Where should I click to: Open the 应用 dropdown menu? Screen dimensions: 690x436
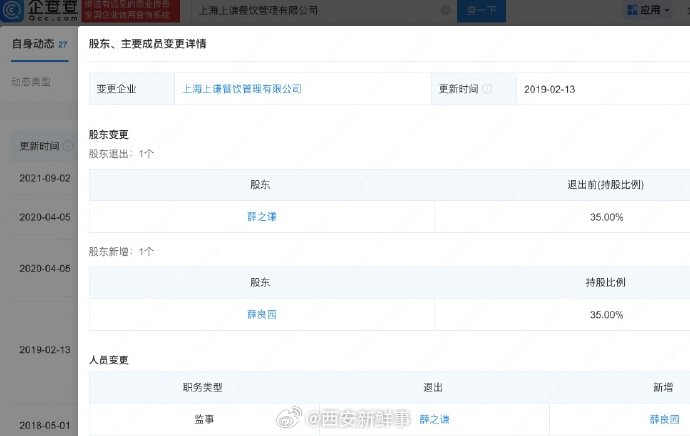tap(648, 10)
